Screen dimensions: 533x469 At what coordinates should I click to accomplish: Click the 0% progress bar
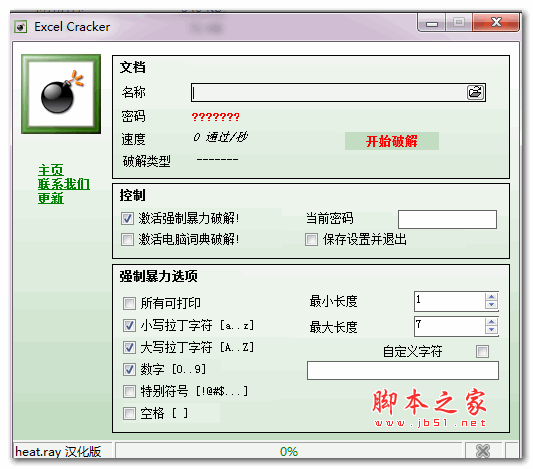[289, 451]
